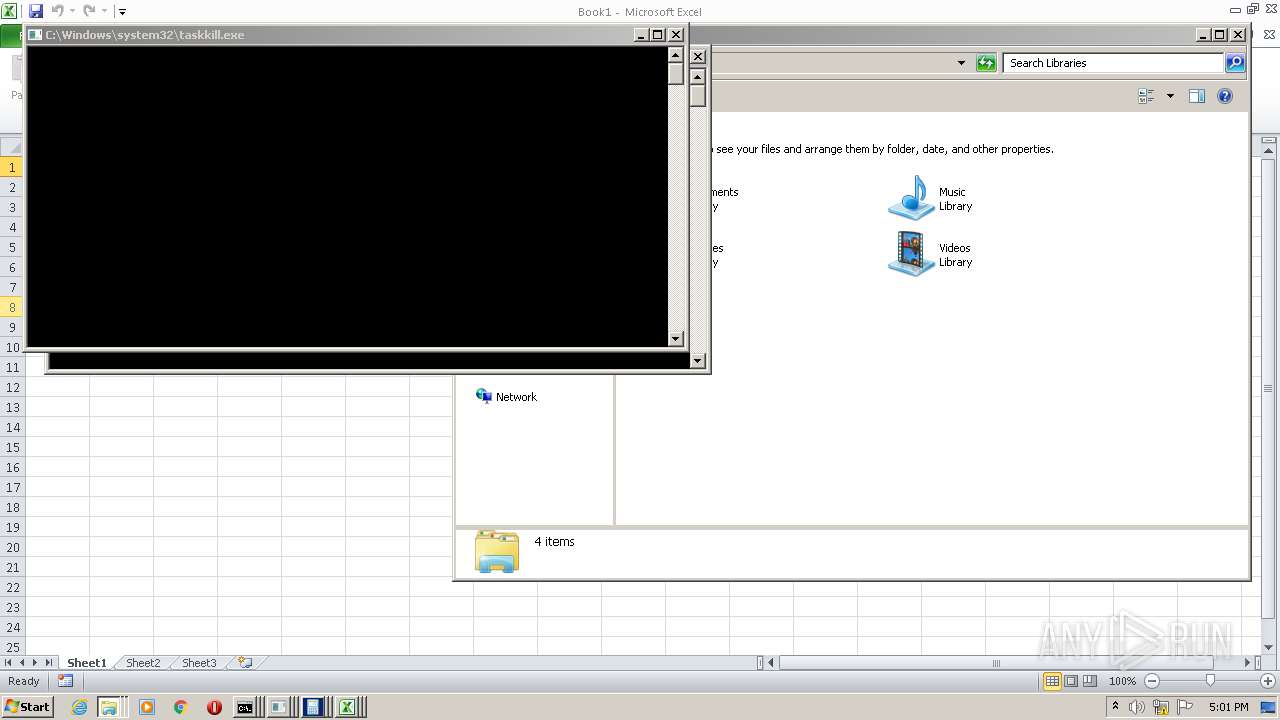This screenshot has width=1280, height=720.
Task: Show hidden icons in the system tray
Action: click(x=1115, y=707)
